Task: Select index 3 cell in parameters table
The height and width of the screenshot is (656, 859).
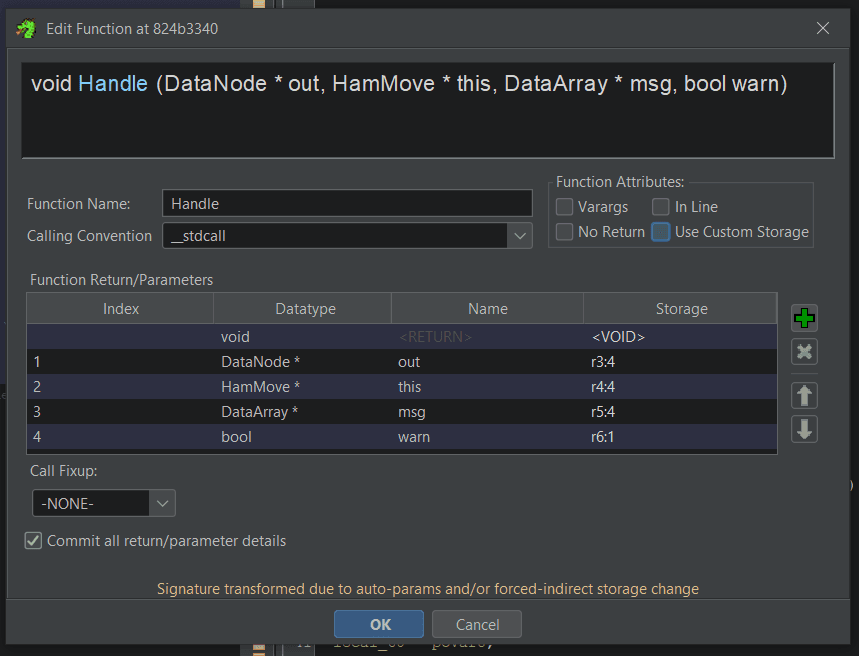Action: pyautogui.click(x=121, y=412)
